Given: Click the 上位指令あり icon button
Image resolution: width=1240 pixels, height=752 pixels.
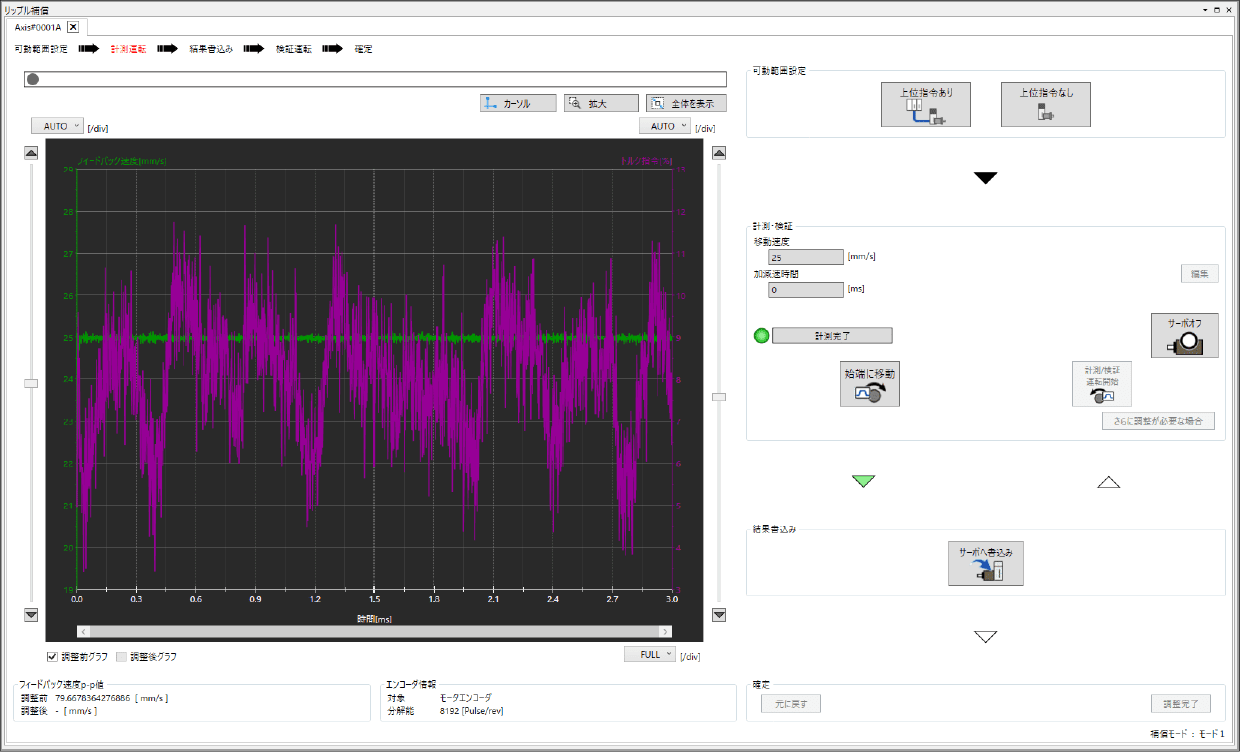Looking at the screenshot, I should [925, 104].
